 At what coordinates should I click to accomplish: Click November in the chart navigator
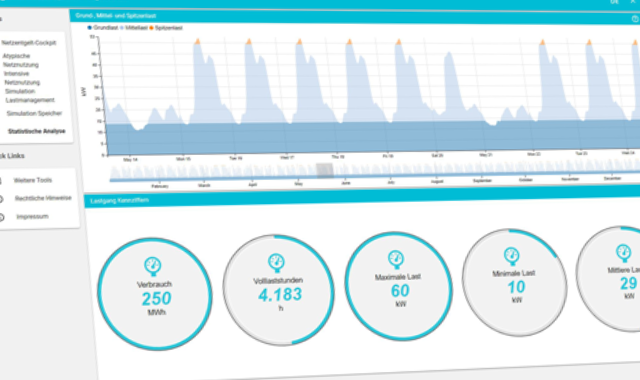[570, 179]
